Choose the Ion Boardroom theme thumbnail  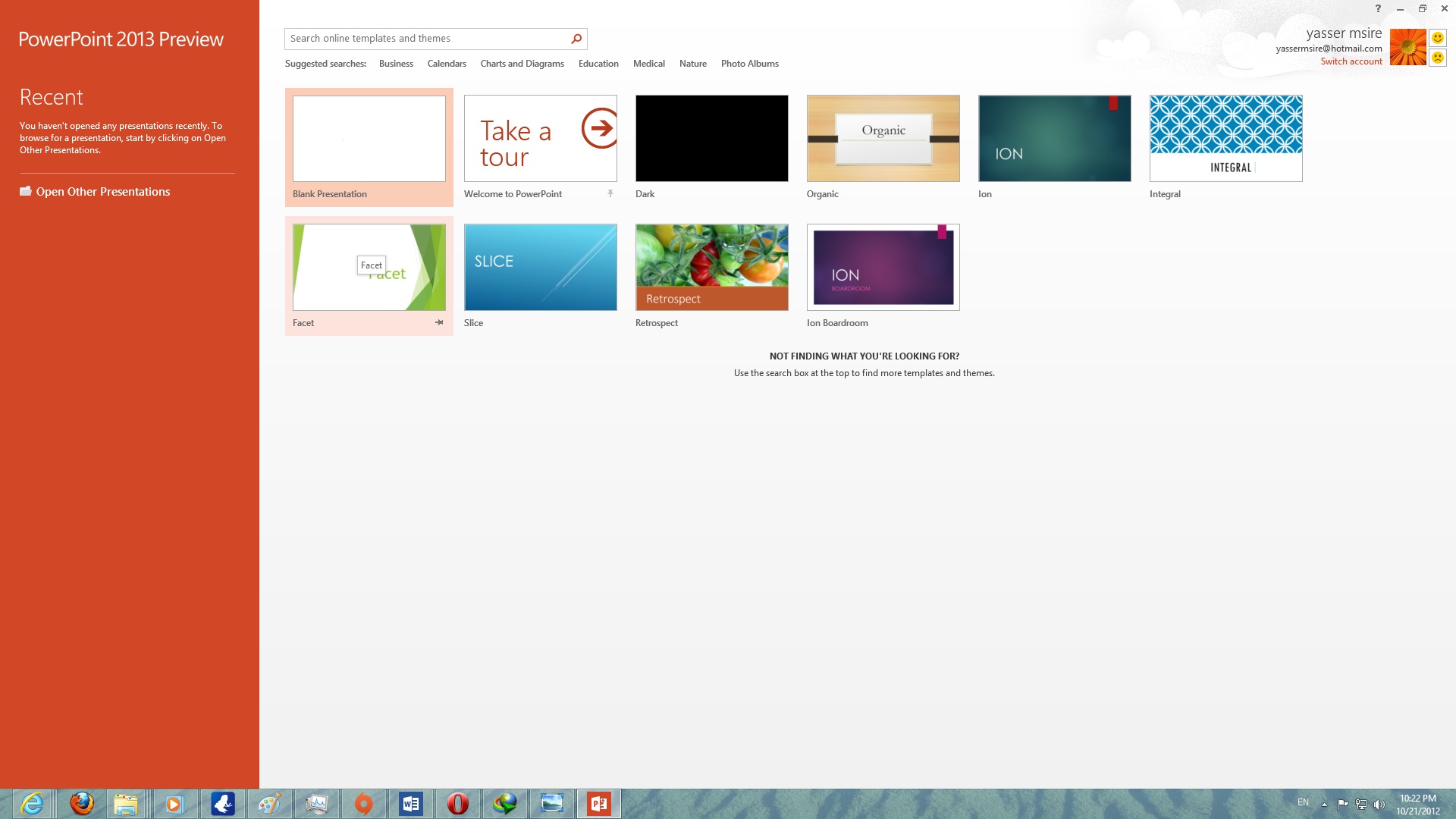click(x=883, y=268)
